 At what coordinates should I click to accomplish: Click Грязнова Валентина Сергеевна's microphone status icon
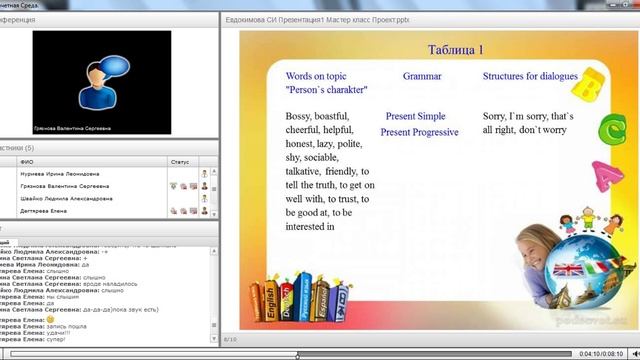[x=173, y=186]
